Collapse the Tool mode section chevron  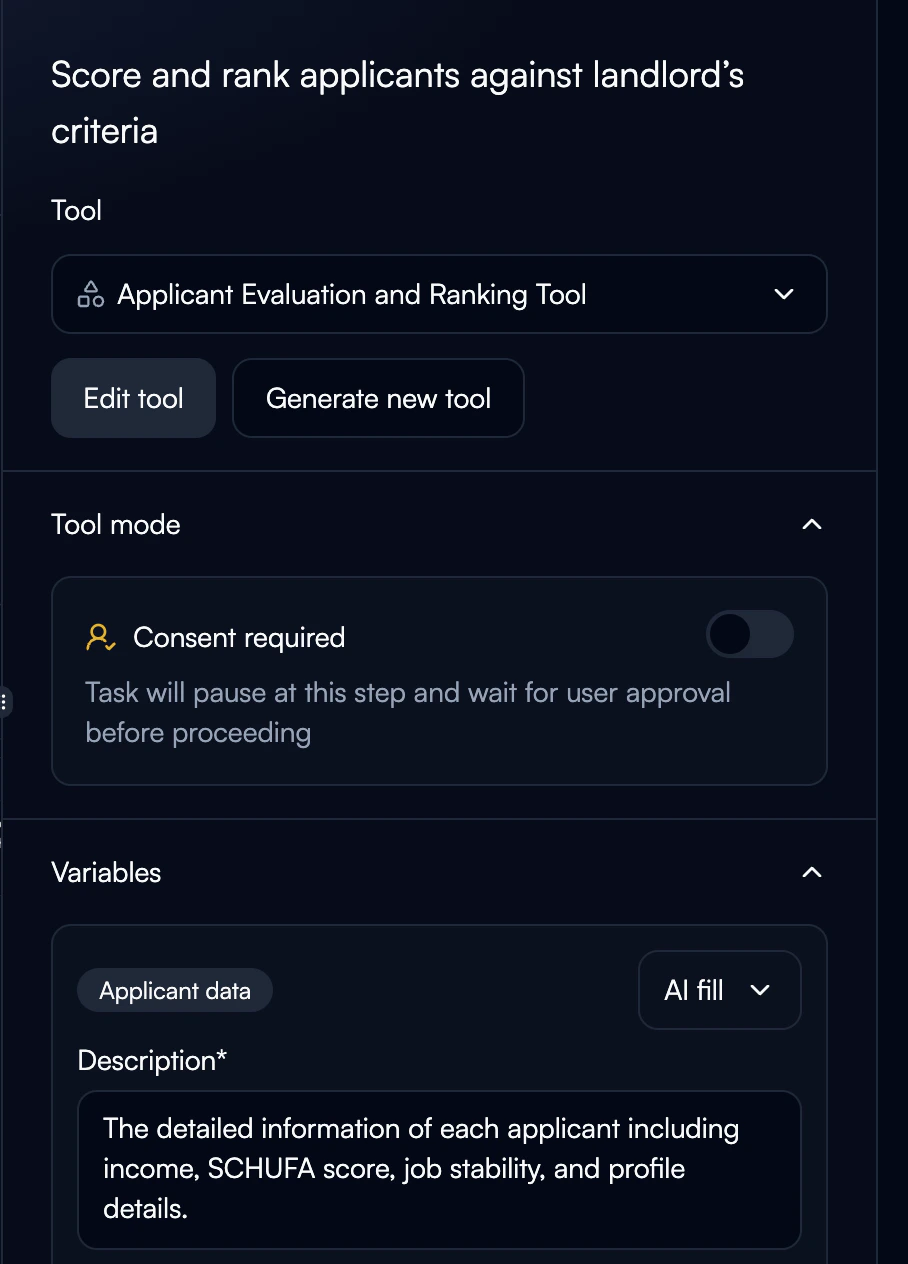pyautogui.click(x=812, y=524)
